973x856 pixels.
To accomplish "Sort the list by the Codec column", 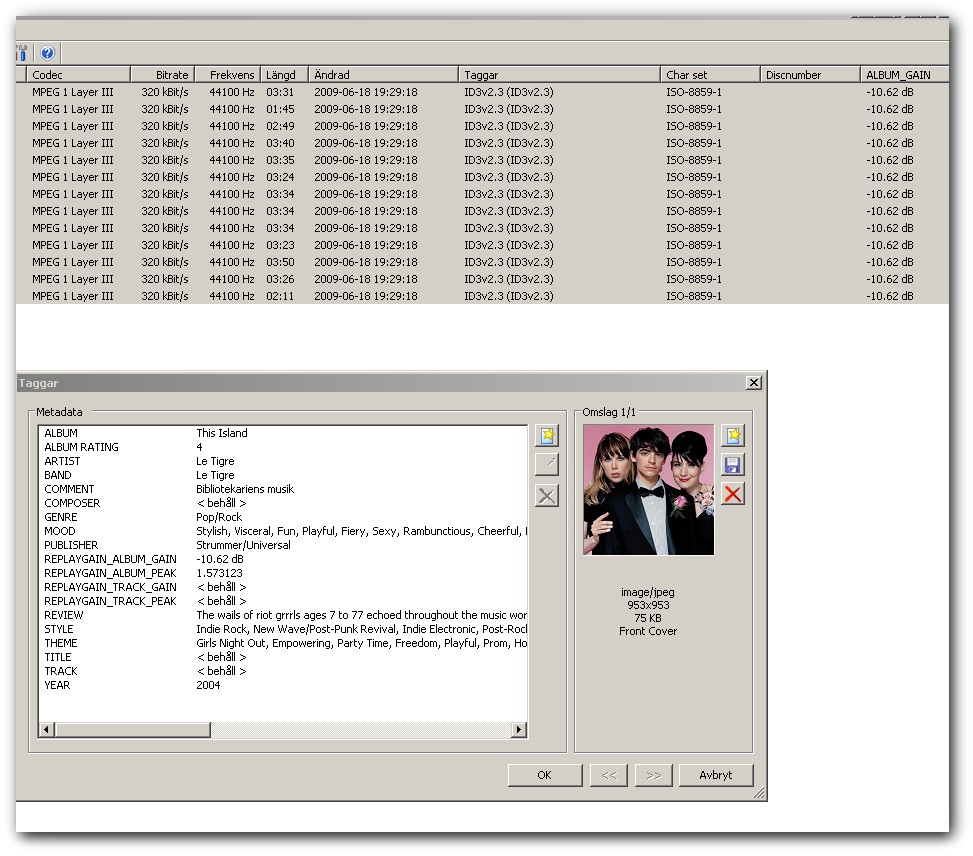I will click(x=78, y=75).
